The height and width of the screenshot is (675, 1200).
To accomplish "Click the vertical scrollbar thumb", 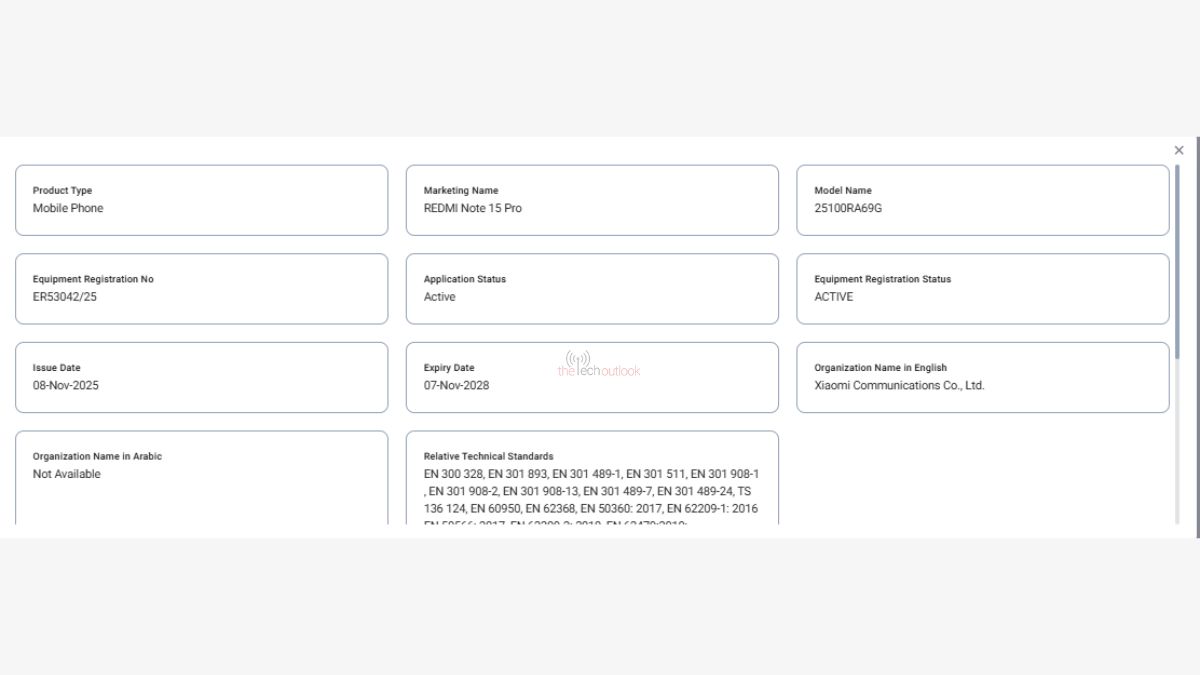I will (1177, 262).
